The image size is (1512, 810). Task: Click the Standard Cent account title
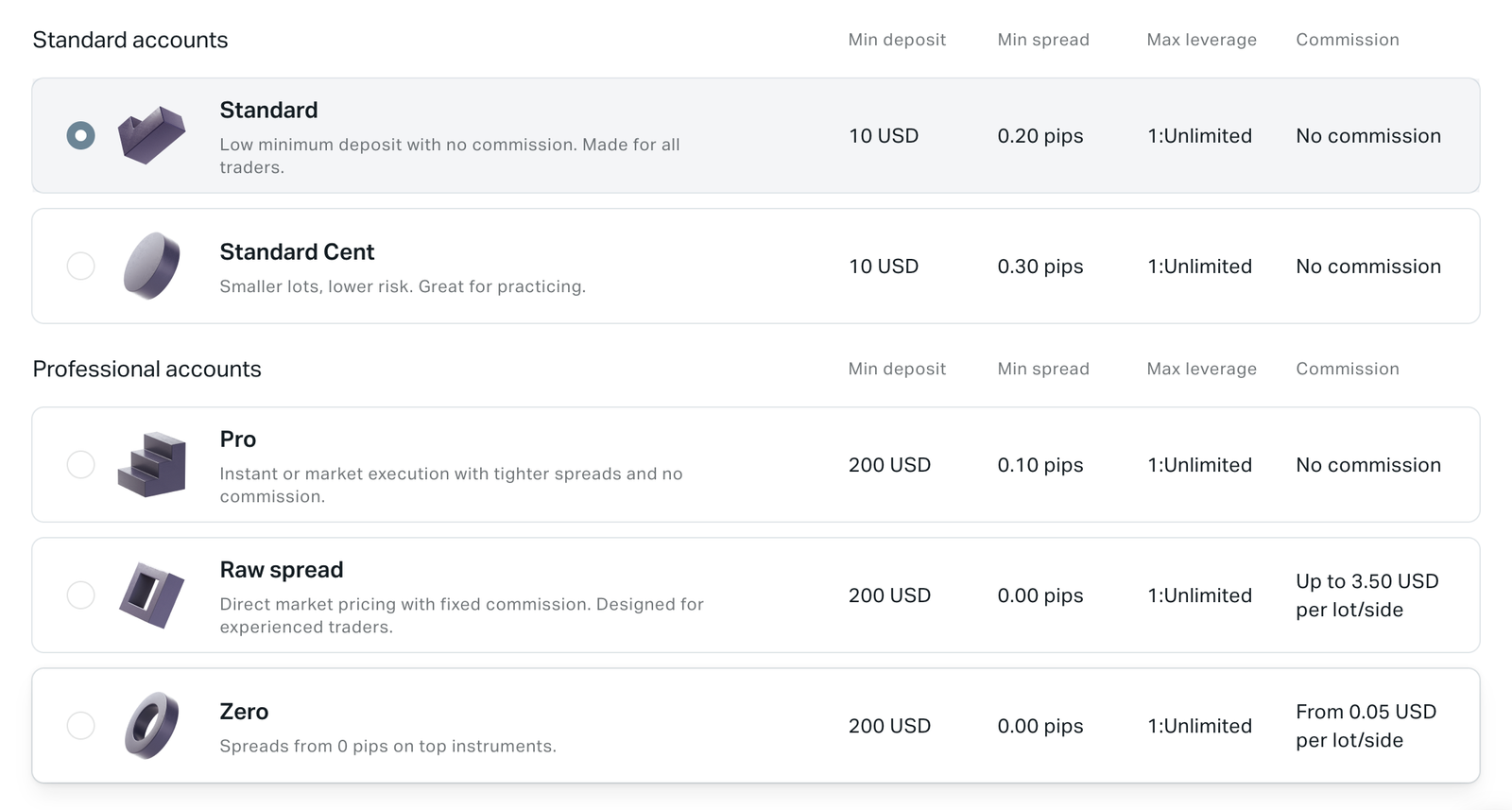[x=297, y=252]
